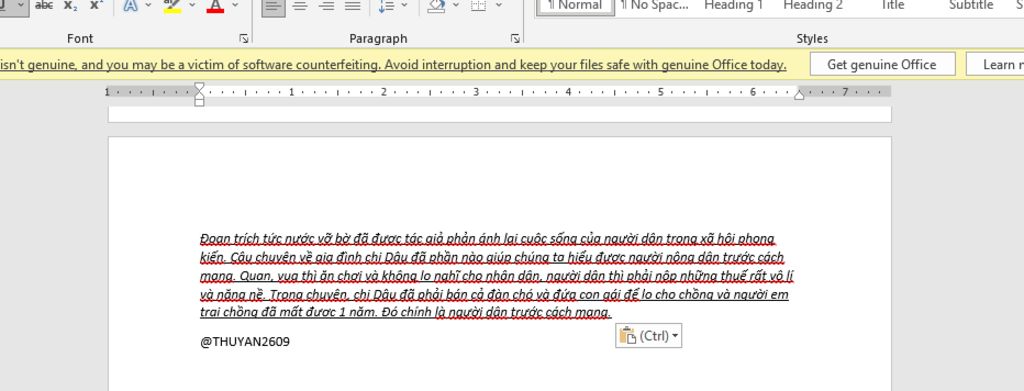This screenshot has width=1024, height=391.
Task: Apply subscript formatting
Action: coord(70,5)
